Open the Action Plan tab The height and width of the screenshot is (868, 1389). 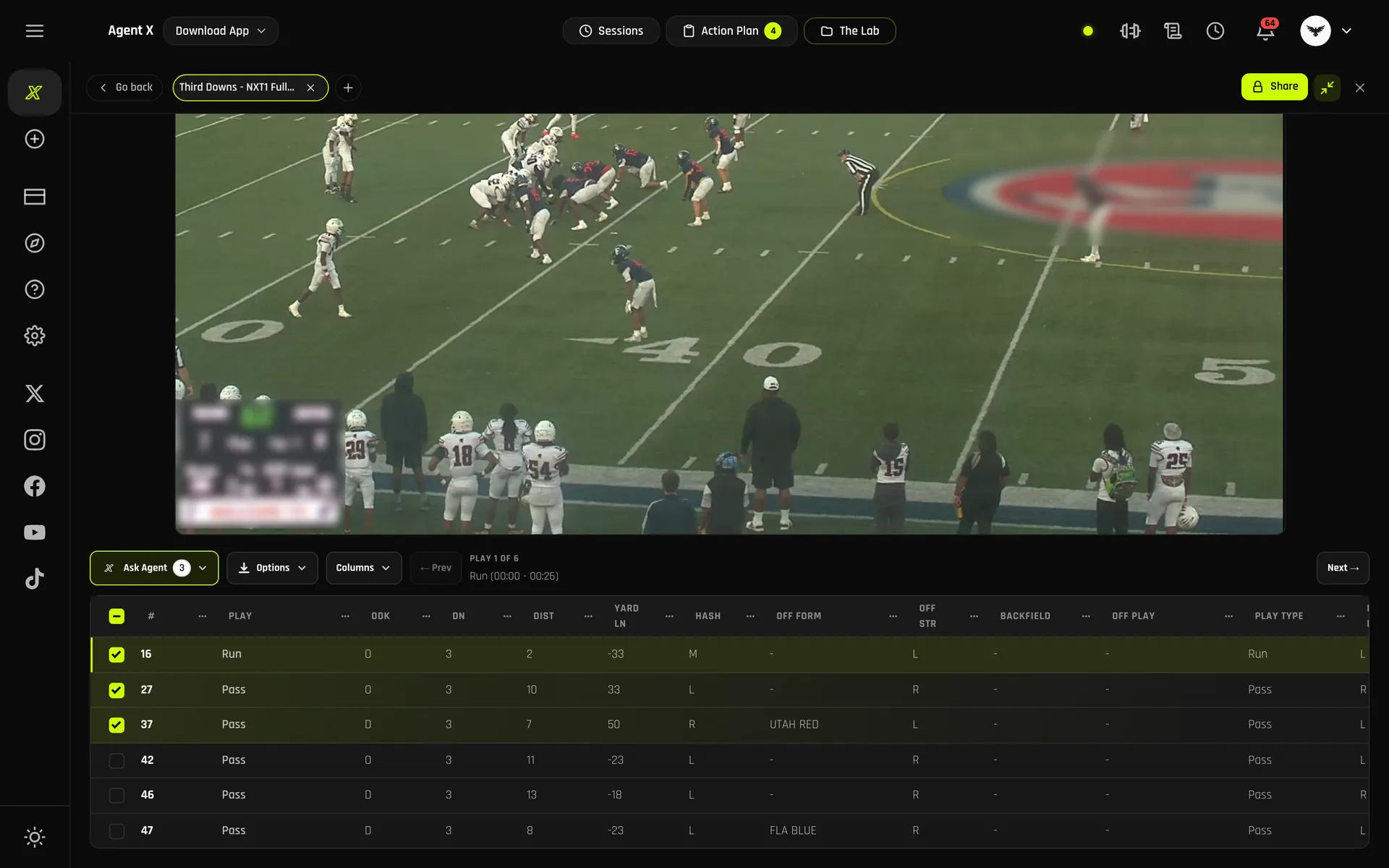[731, 31]
